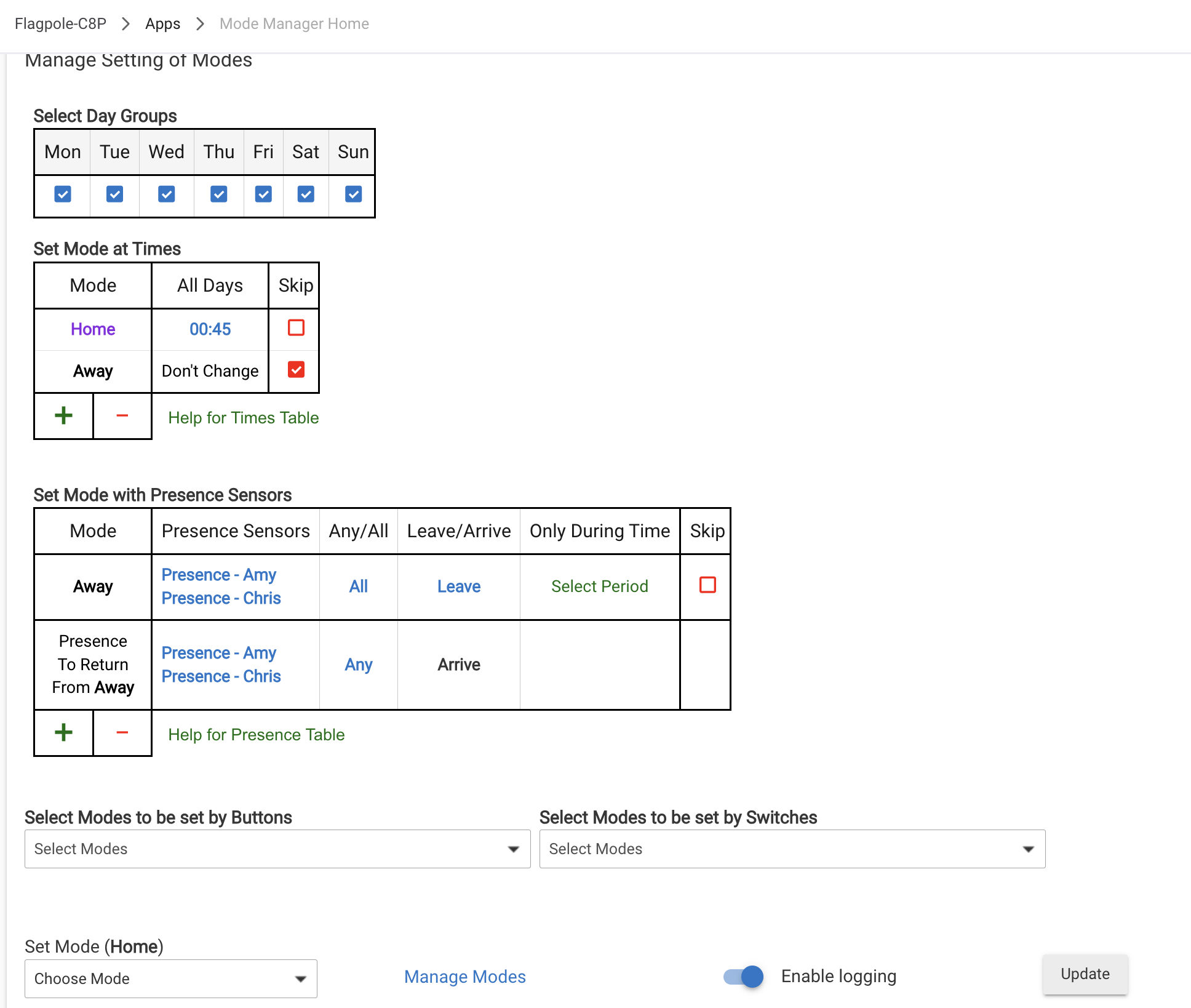Check Skip for Away presence row
Screen dimensions: 1191x1008
707,585
